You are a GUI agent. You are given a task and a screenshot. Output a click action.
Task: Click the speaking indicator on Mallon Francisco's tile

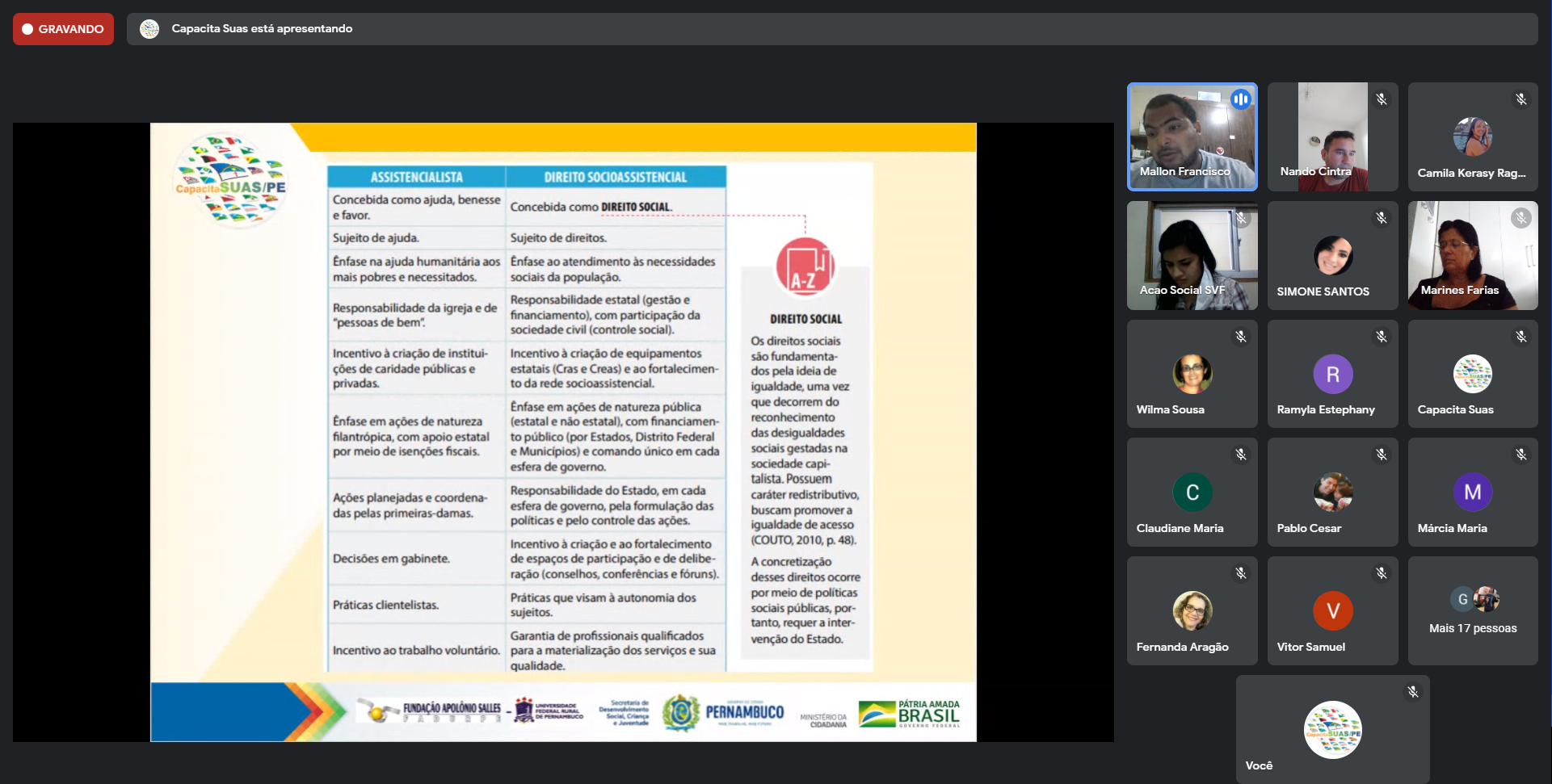coord(1240,99)
